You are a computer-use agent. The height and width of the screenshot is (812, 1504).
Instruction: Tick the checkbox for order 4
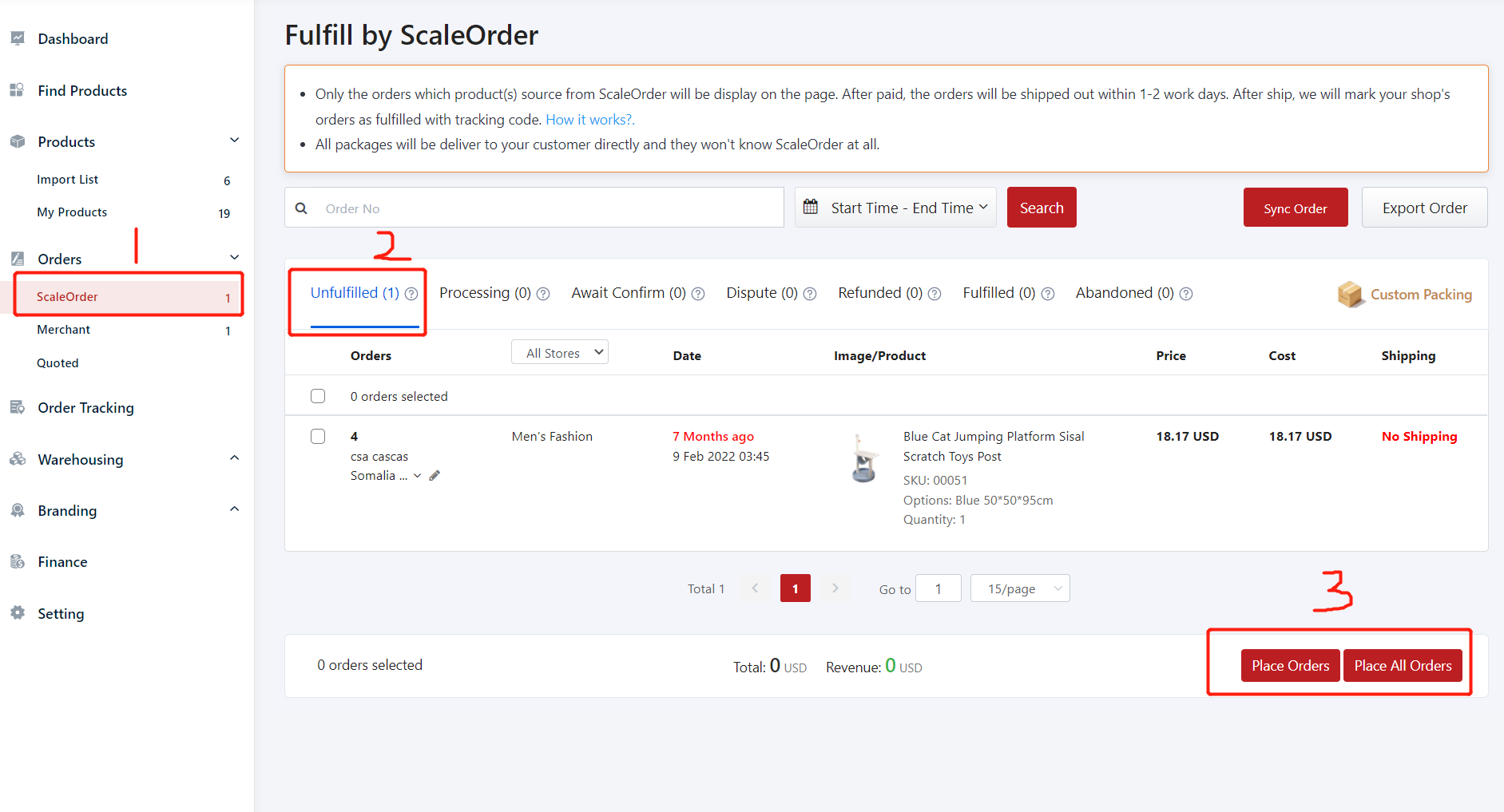318,436
